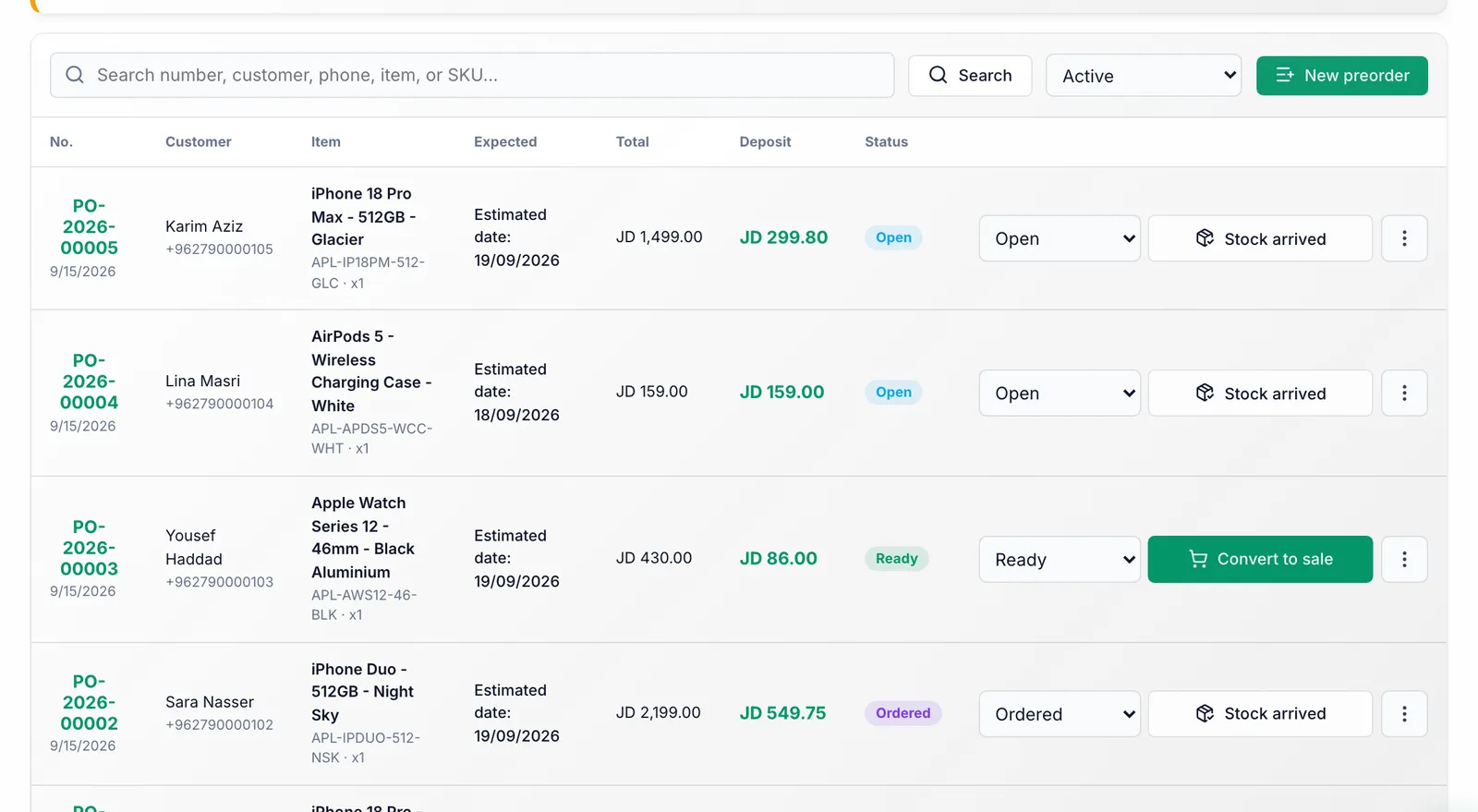
Task: Open more options for PO-2026-00005
Action: [x=1404, y=238]
